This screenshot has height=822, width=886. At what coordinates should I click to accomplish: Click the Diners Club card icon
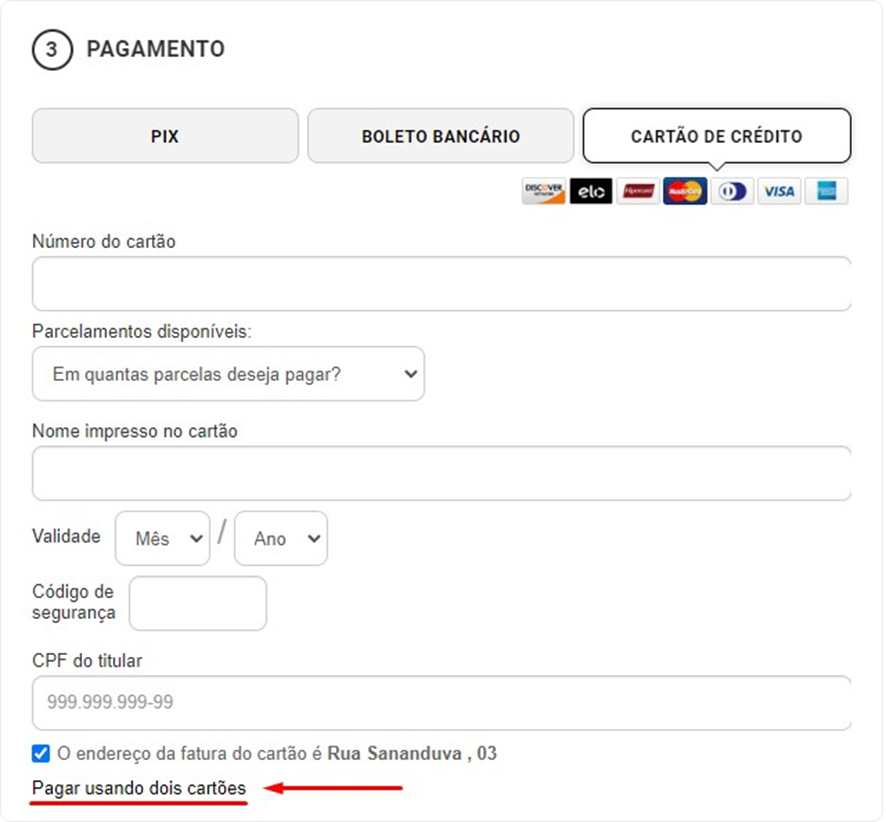coord(732,191)
